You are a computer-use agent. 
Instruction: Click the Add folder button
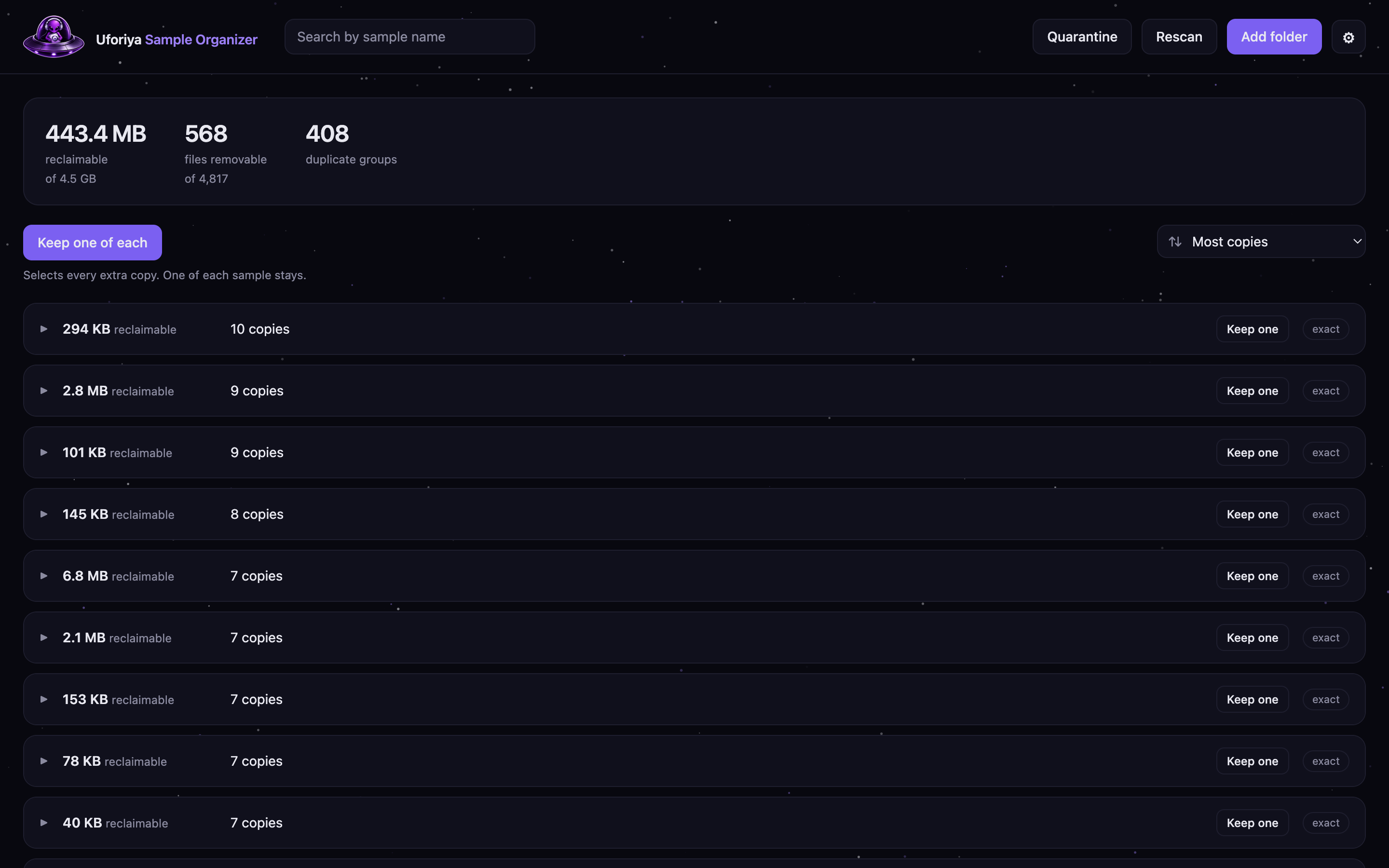pos(1274,37)
